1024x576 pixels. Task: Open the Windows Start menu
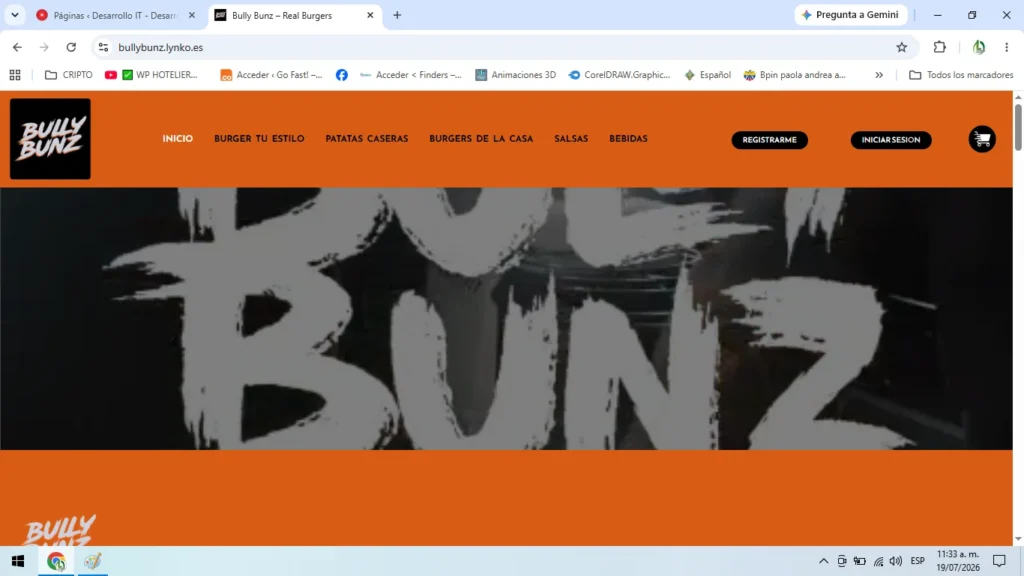coord(18,561)
